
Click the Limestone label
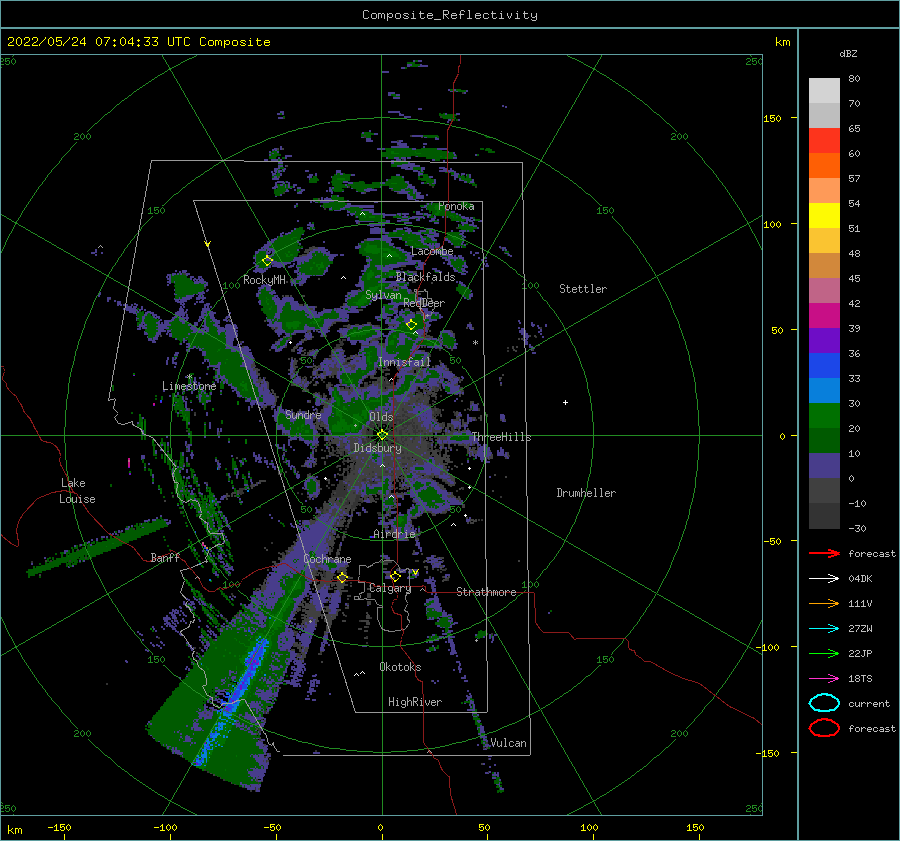[x=189, y=386]
